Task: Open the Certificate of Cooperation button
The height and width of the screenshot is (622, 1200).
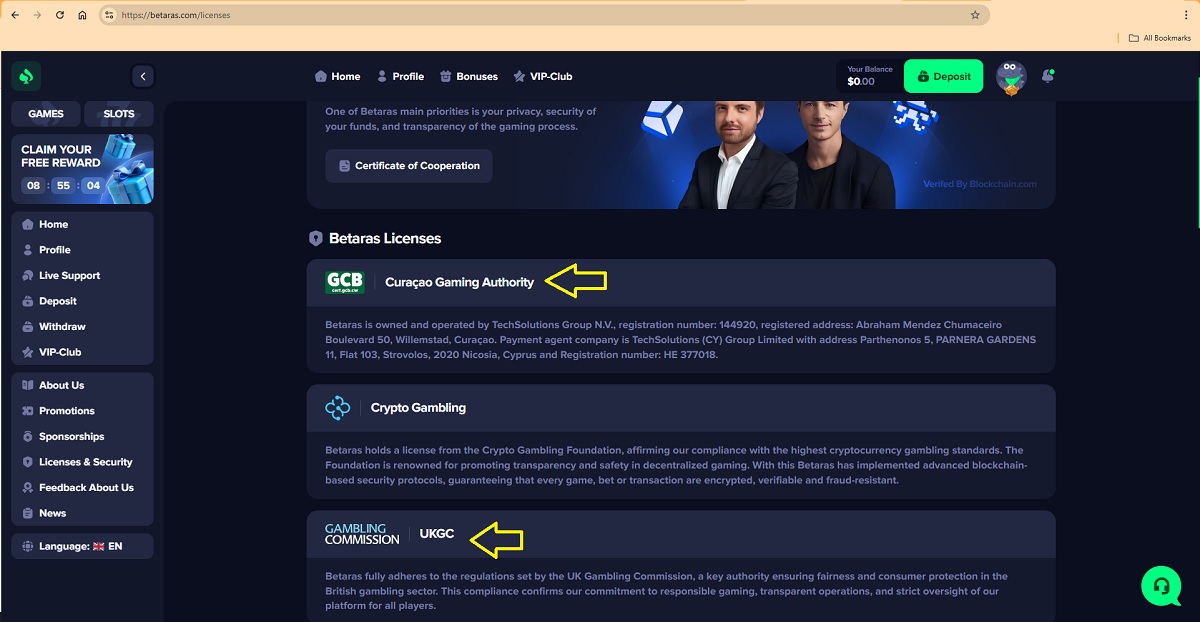Action: pyautogui.click(x=409, y=166)
